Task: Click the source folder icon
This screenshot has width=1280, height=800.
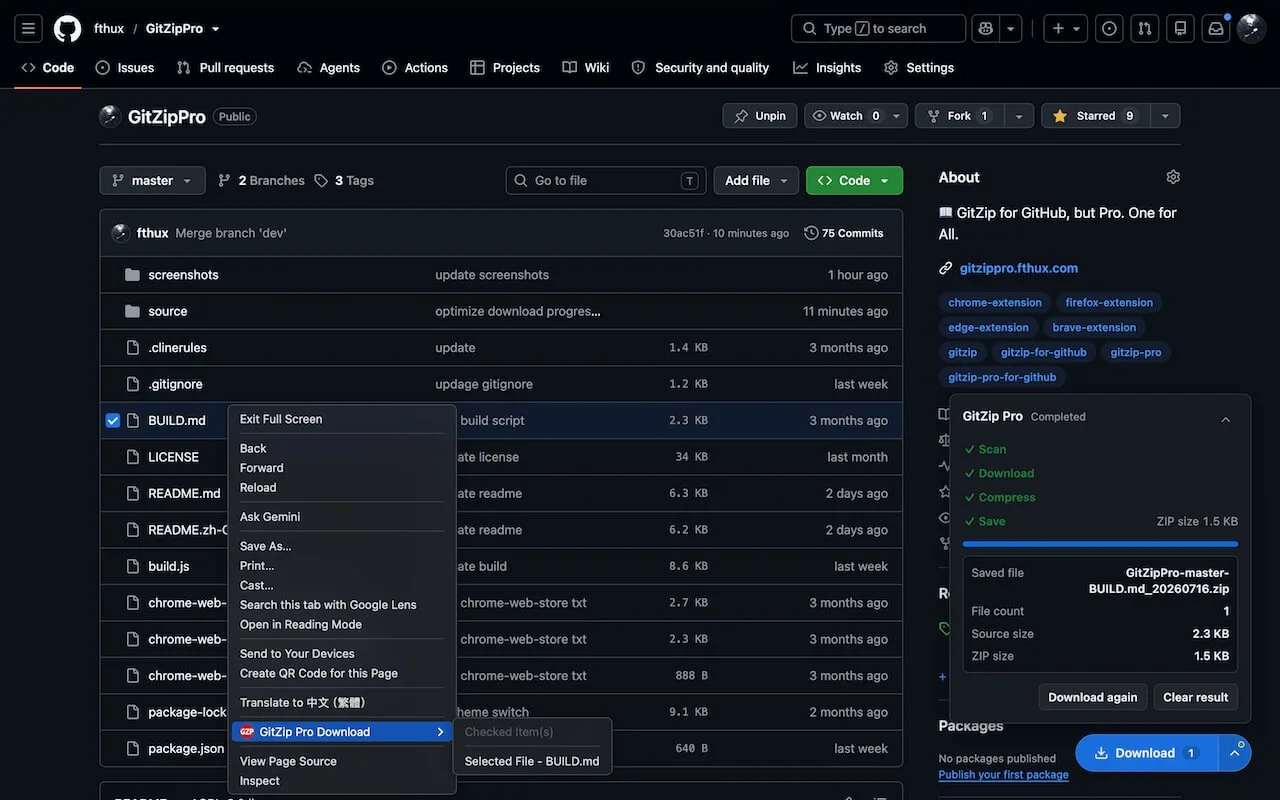Action: [x=132, y=311]
